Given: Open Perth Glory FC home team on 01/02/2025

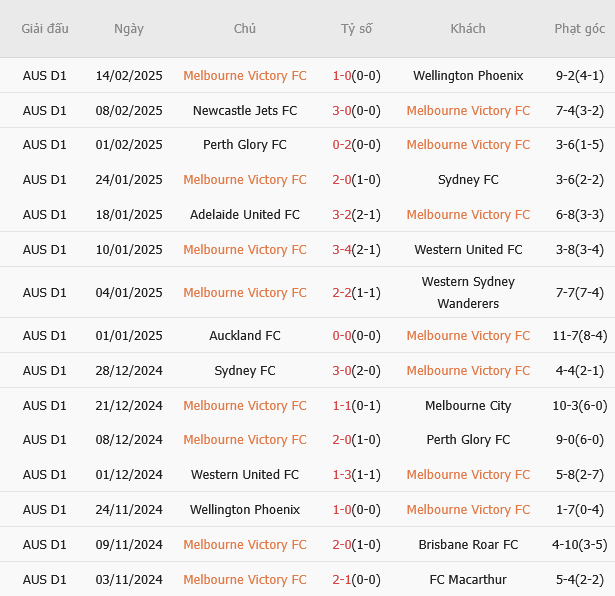Looking at the screenshot, I should [245, 145].
